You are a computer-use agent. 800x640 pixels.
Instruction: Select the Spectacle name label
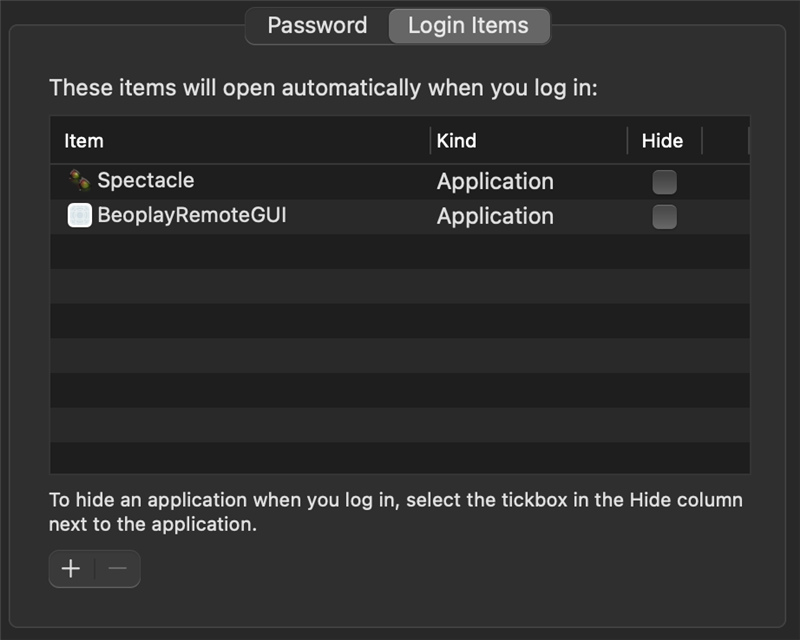click(x=146, y=181)
